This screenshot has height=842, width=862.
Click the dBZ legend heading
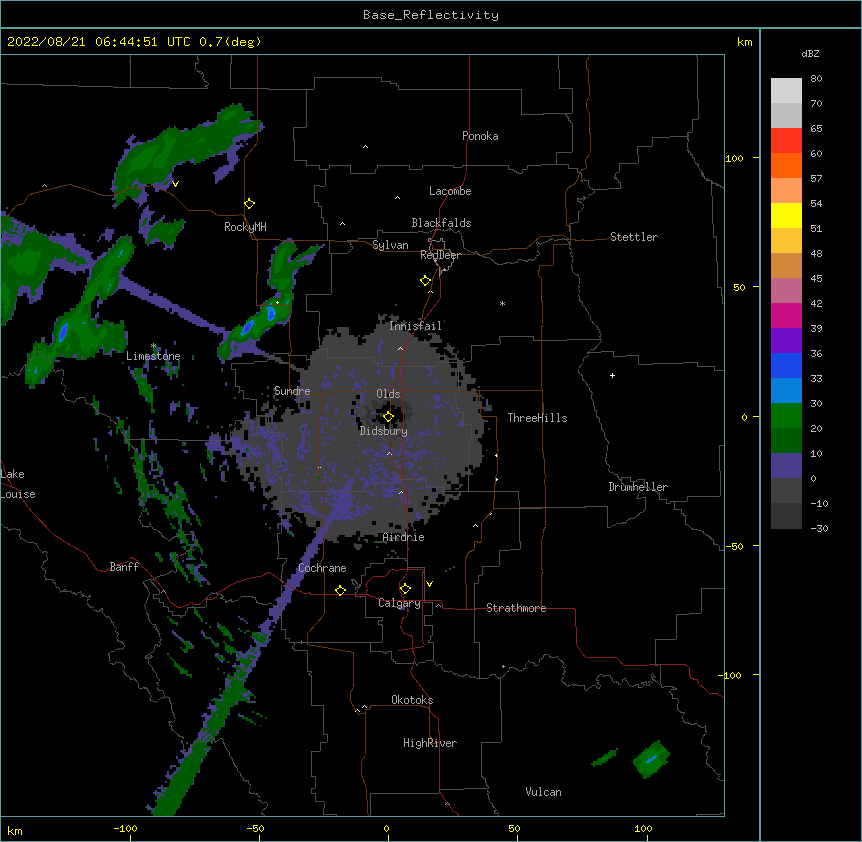[810, 53]
